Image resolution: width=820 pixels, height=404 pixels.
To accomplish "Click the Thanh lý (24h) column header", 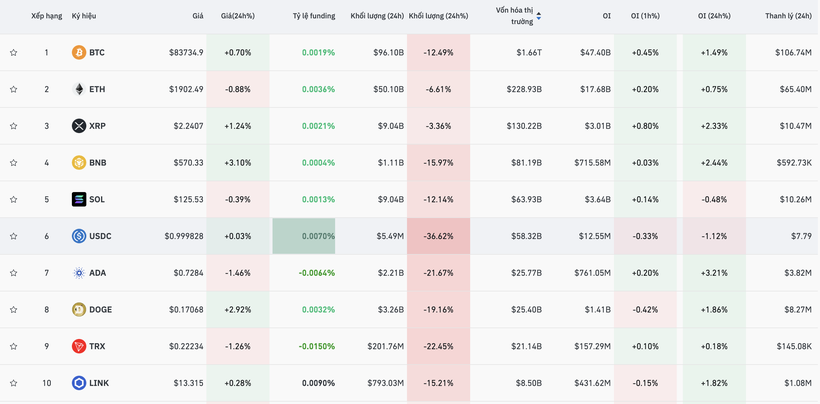I will [788, 16].
